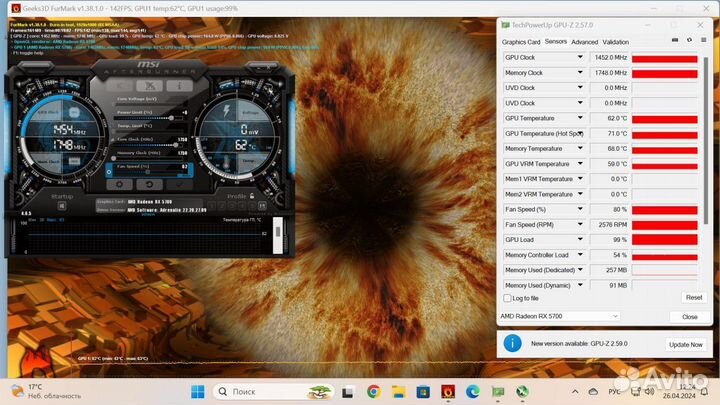Expand the GPU Temperature sensor dropdown arrow
Viewport: 720px width, 405px height.
tap(580, 118)
